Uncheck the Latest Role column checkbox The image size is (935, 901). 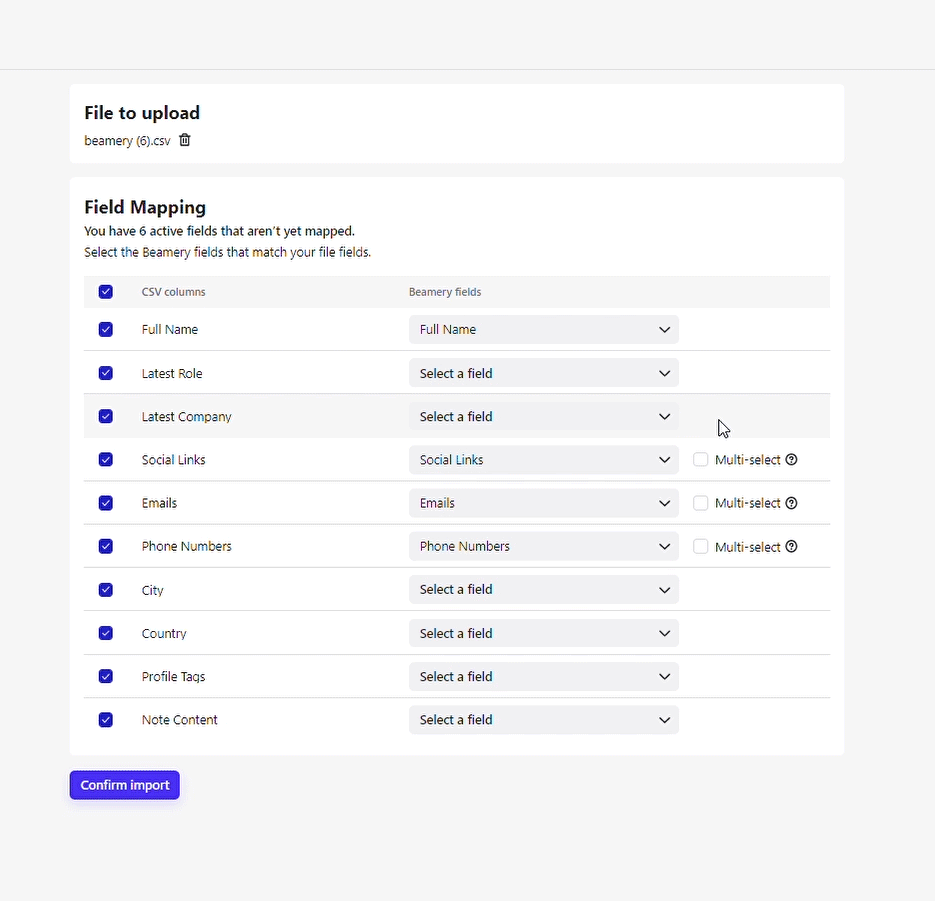106,373
